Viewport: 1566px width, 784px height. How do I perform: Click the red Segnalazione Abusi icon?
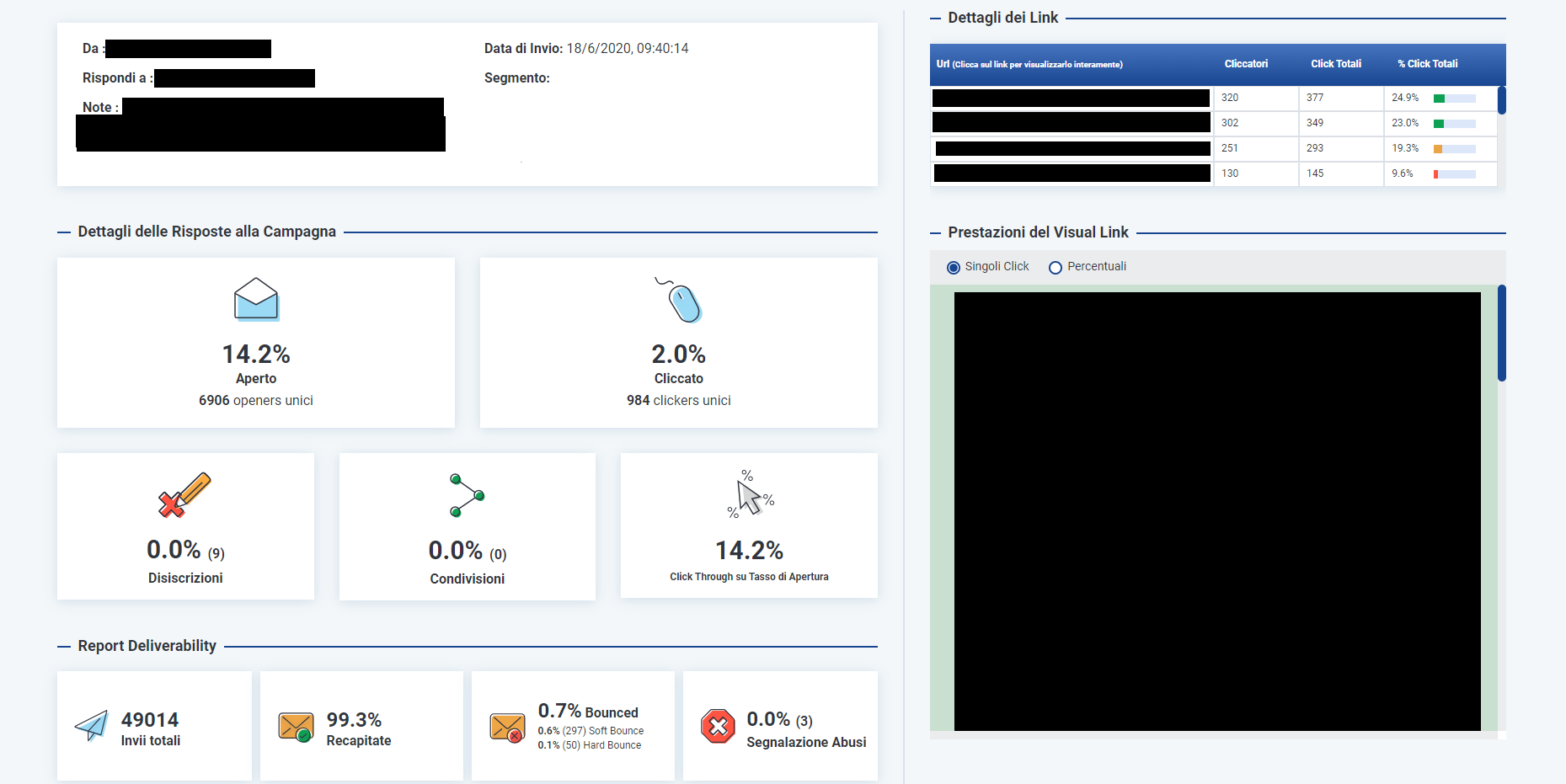pyautogui.click(x=718, y=726)
